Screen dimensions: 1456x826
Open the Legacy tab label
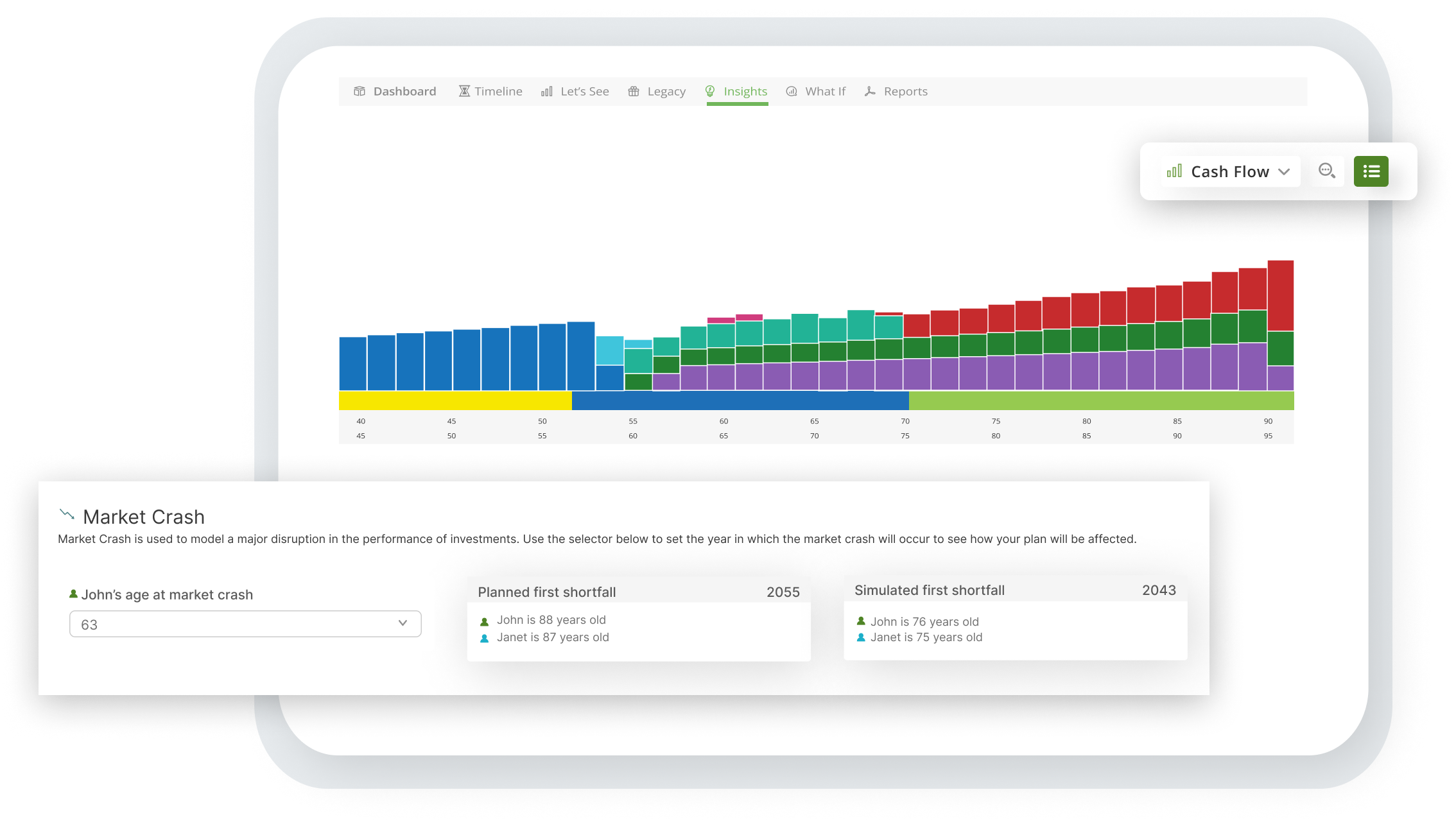point(666,91)
